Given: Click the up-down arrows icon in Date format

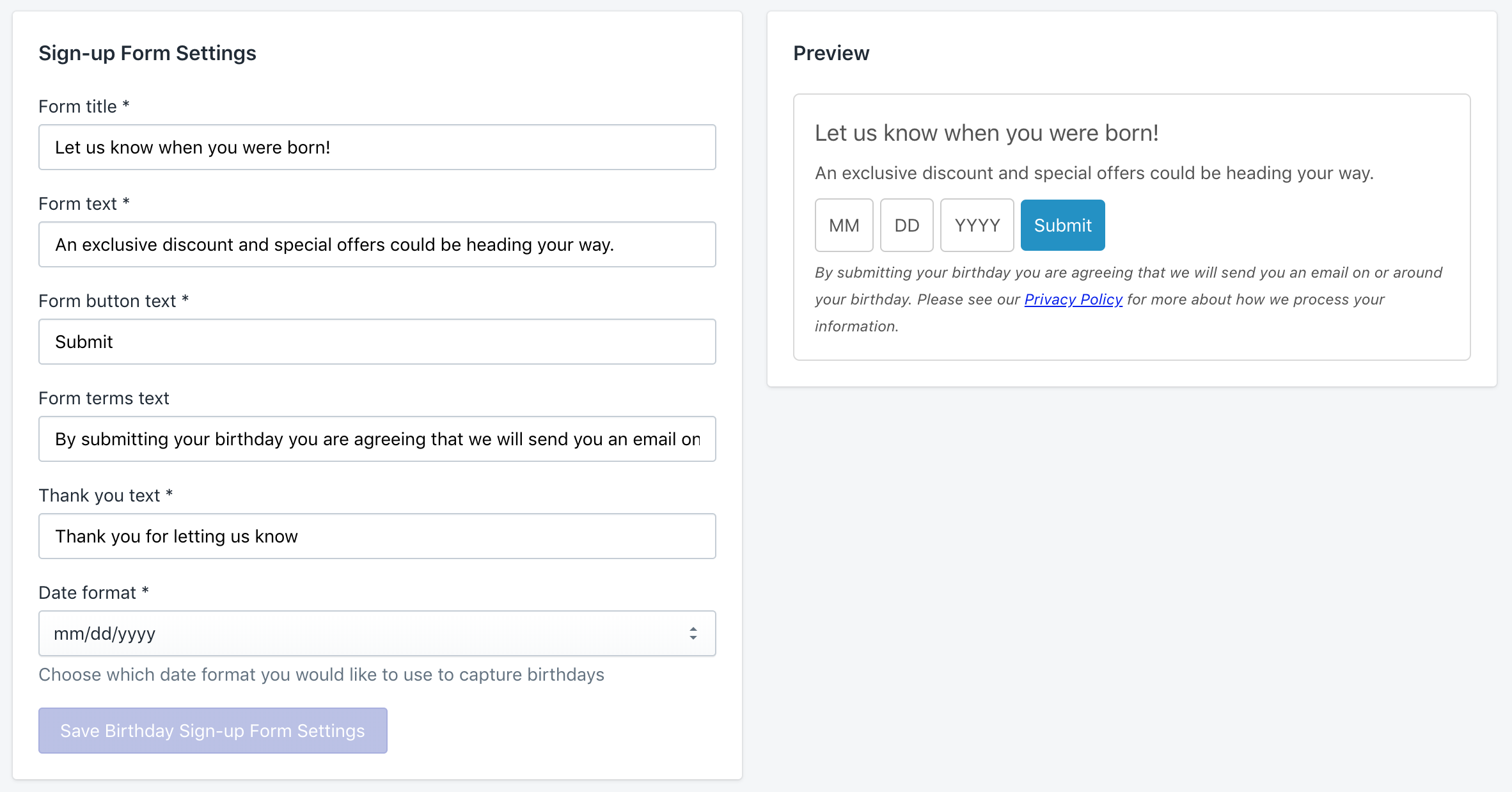Looking at the screenshot, I should tap(693, 633).
